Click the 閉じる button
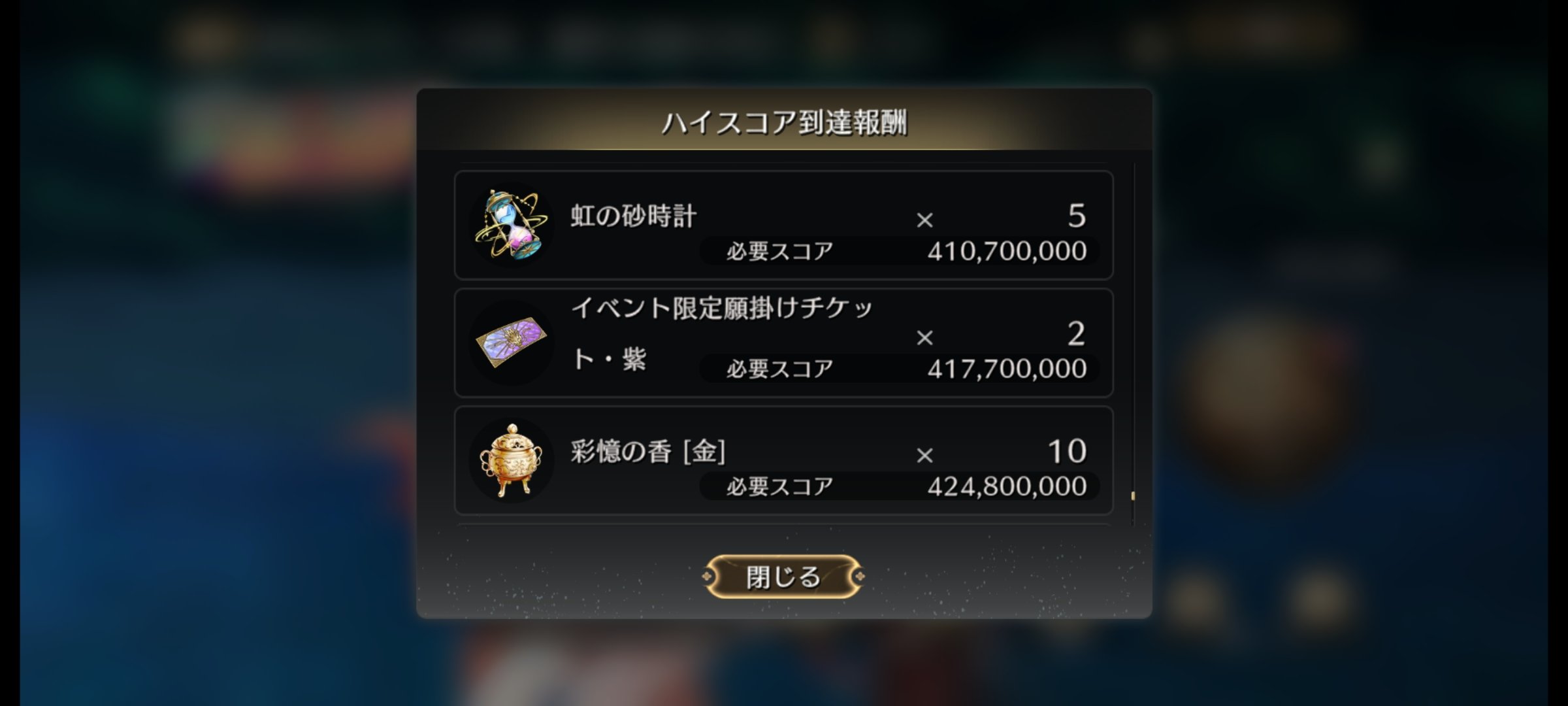1568x706 pixels. click(783, 577)
